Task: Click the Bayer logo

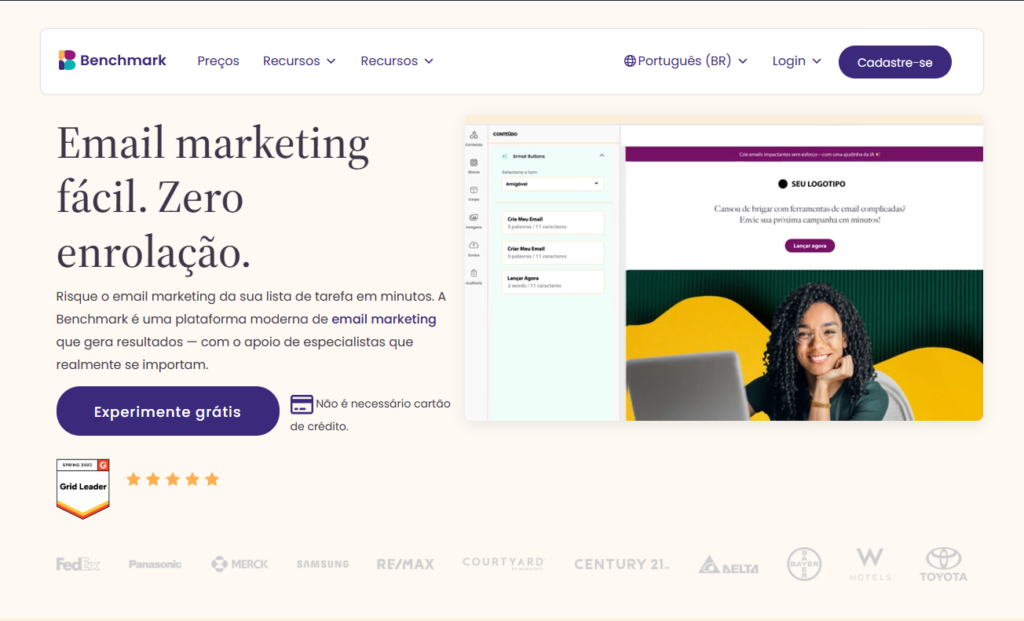Action: pyautogui.click(x=804, y=564)
